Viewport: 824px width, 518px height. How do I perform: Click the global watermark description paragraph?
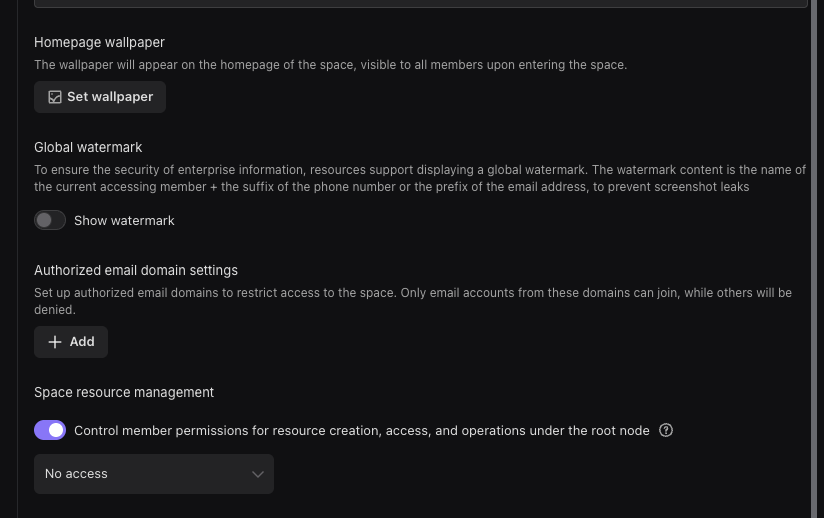(420, 178)
